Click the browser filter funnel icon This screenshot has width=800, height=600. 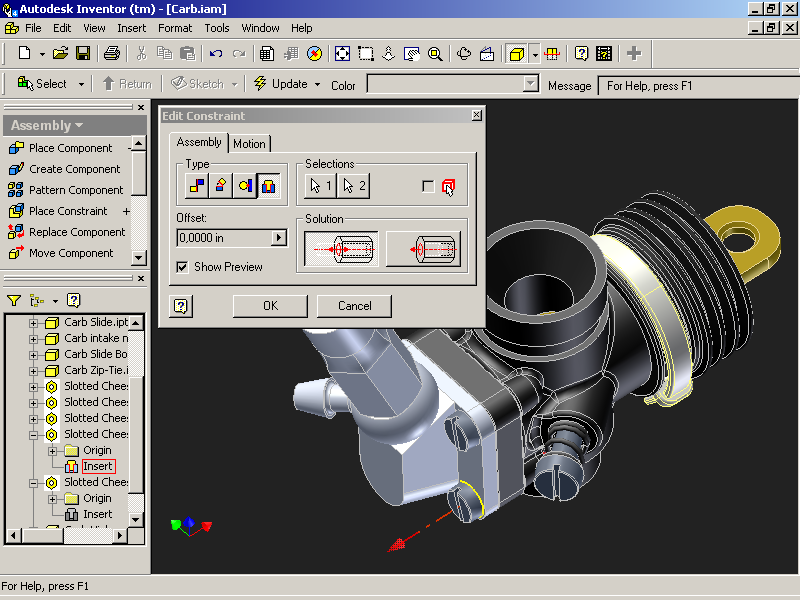tap(14, 301)
